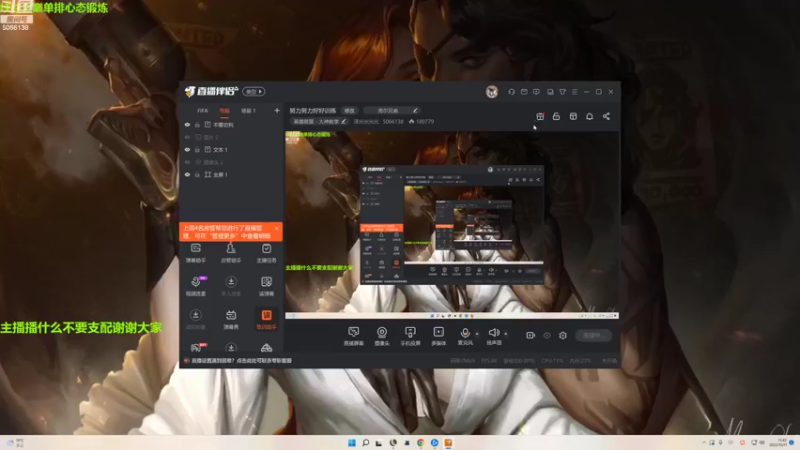Screen dimensions: 800x450
Task: Select the 文本 1 source row
Action: pyautogui.click(x=231, y=149)
